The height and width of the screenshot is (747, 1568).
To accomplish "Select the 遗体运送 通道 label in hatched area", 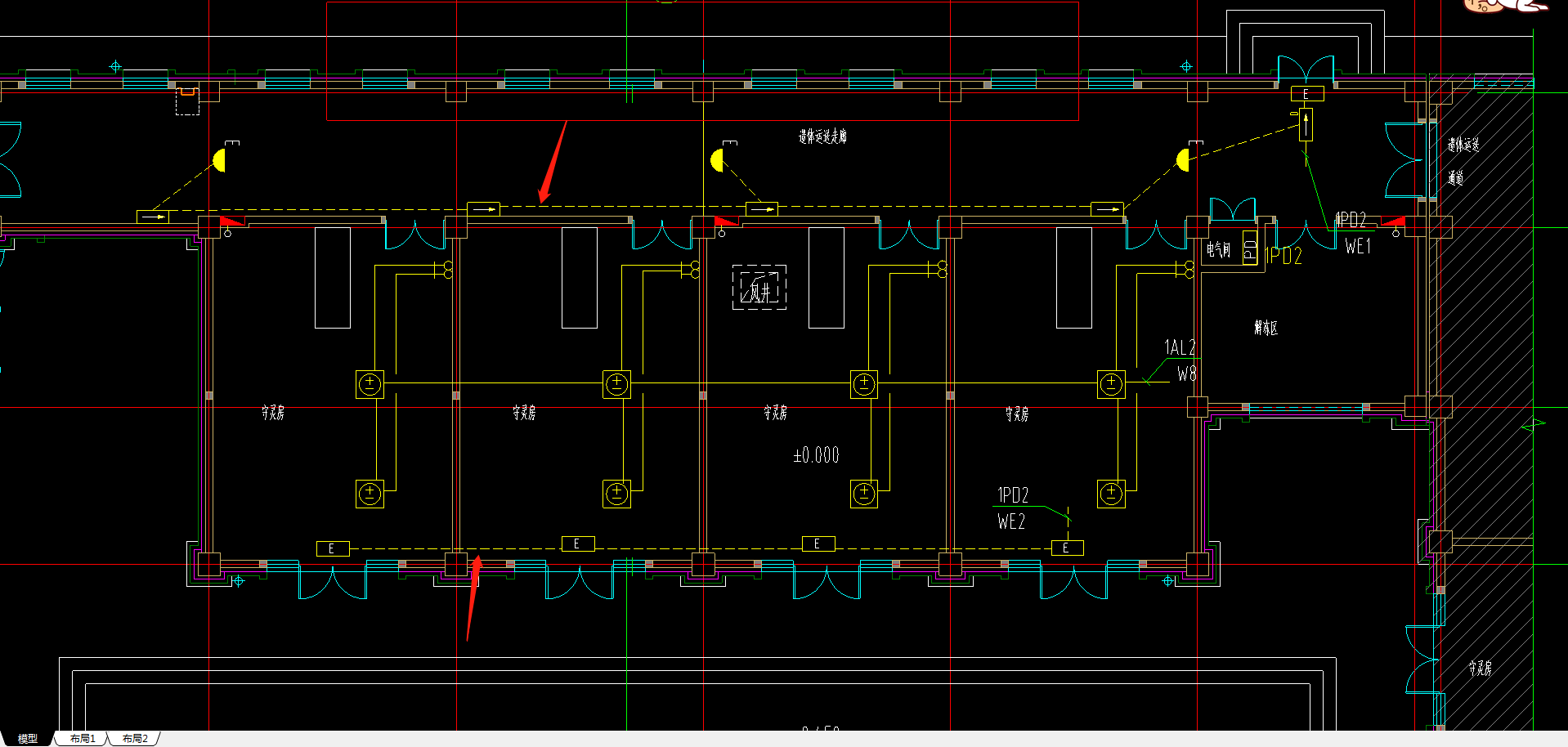I will pyautogui.click(x=1463, y=161).
